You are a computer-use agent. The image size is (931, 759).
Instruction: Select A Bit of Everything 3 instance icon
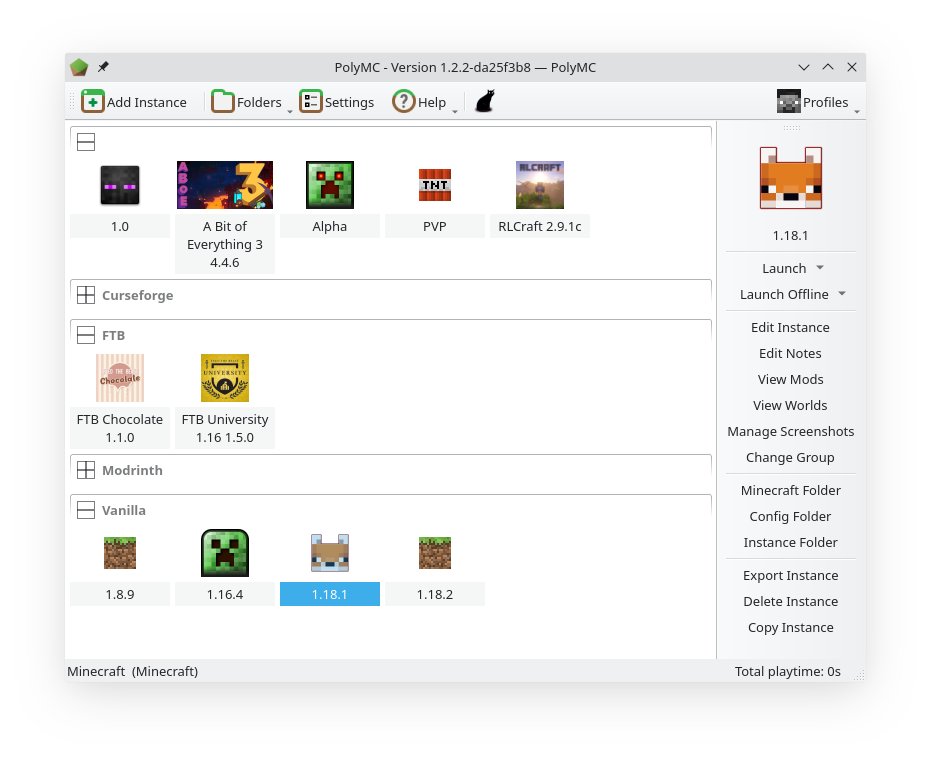[225, 185]
